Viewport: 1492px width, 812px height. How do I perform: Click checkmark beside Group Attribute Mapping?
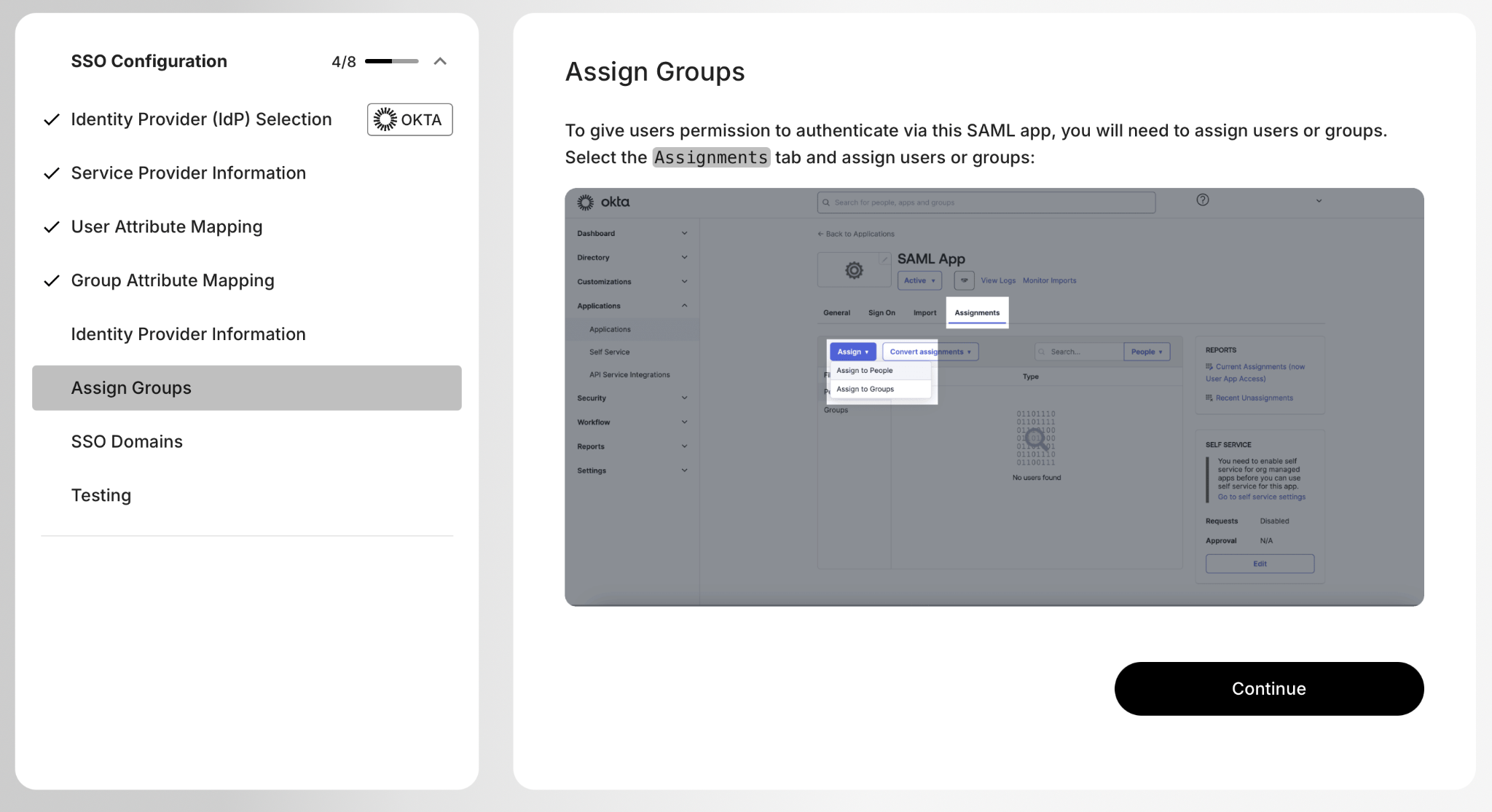52,280
